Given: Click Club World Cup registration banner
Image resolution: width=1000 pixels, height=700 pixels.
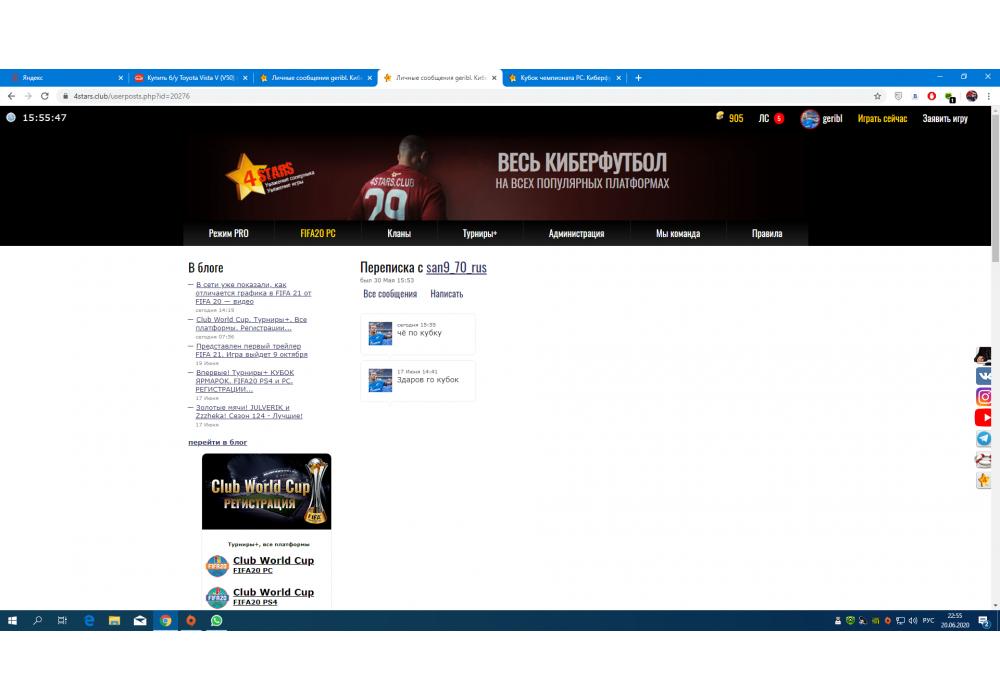Looking at the screenshot, I should tap(266, 491).
